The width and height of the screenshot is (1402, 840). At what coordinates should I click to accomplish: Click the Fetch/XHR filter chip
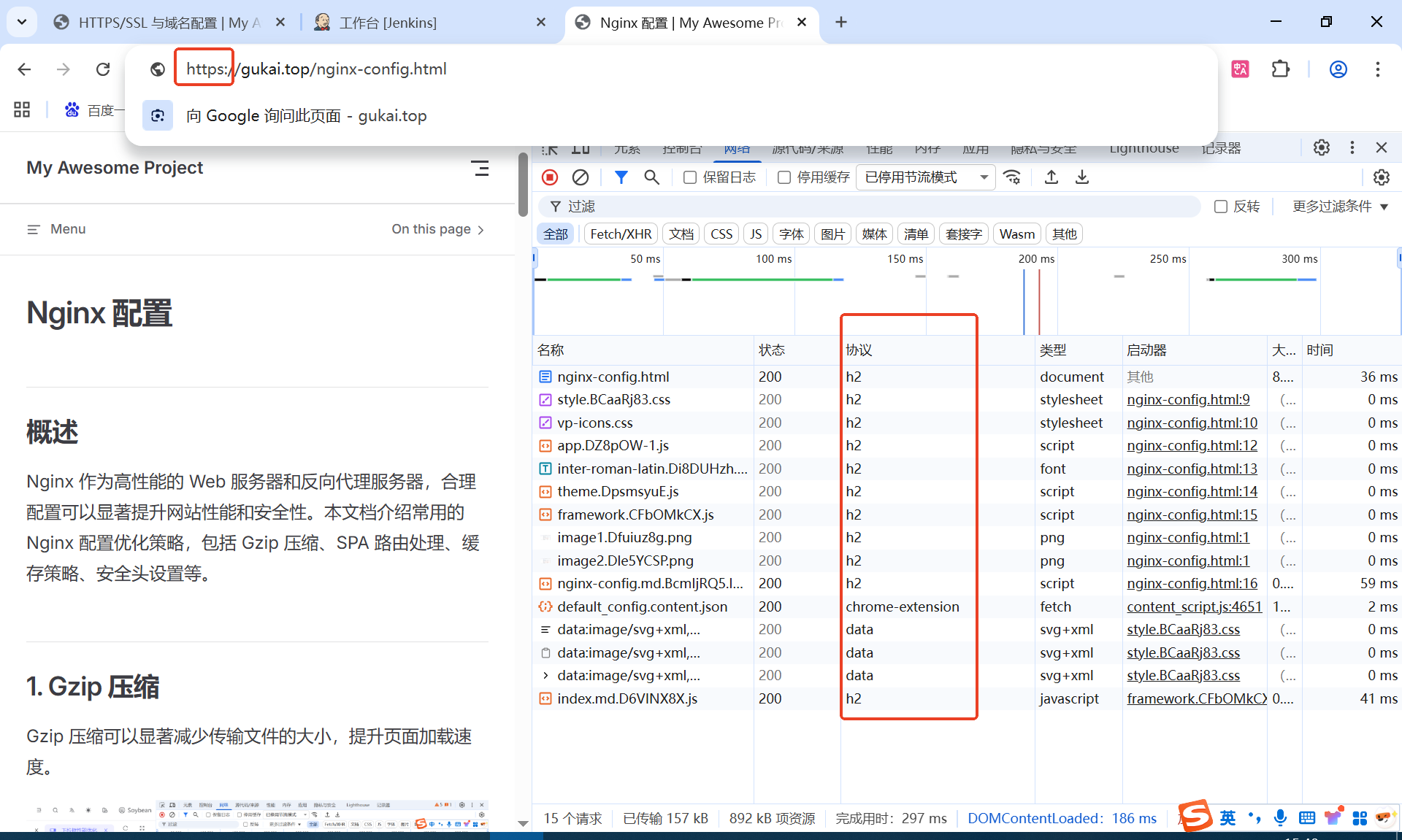point(620,234)
